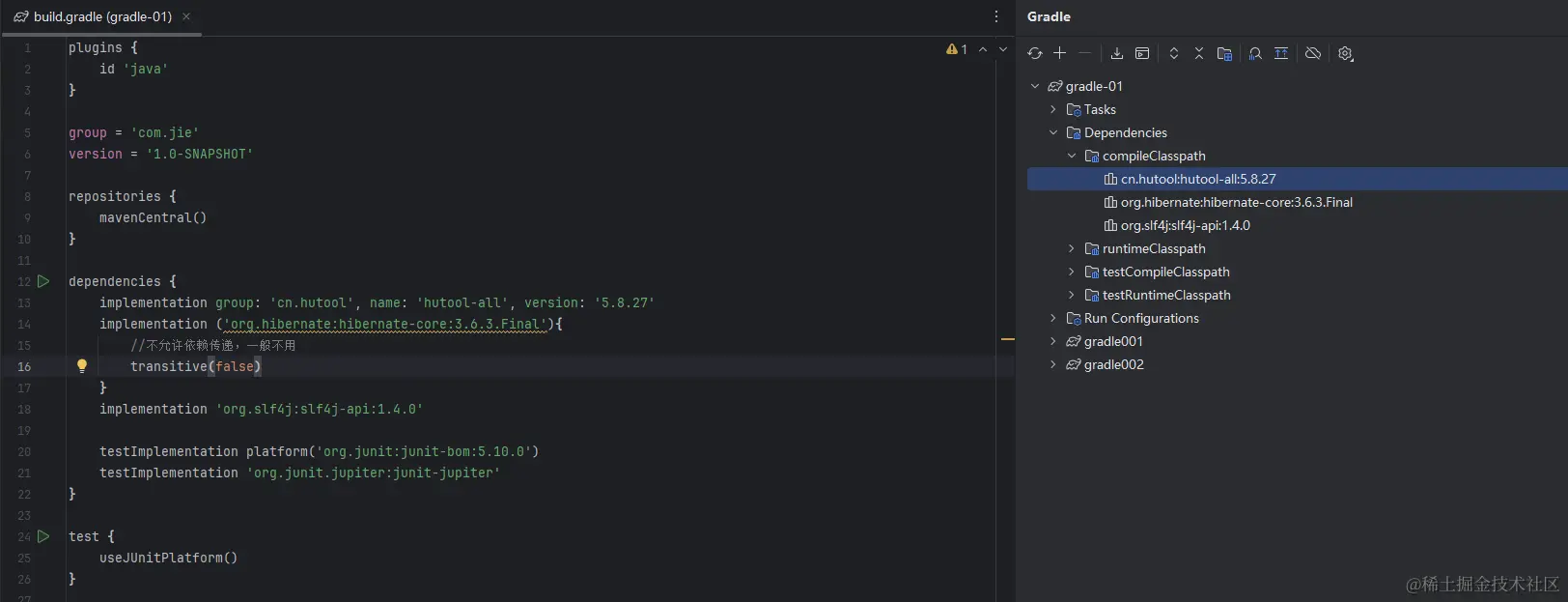This screenshot has width=1568, height=602.
Task: Expand the testCompileClasspath node
Action: [x=1072, y=272]
